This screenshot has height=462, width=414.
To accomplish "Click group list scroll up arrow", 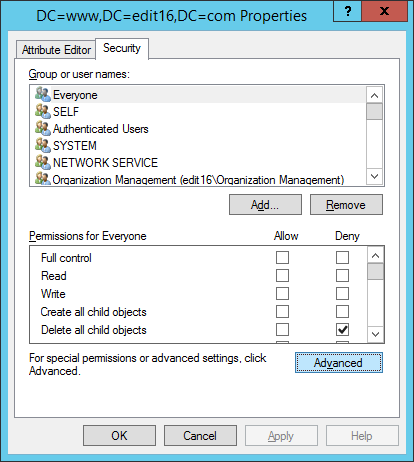I will pyautogui.click(x=374, y=96).
